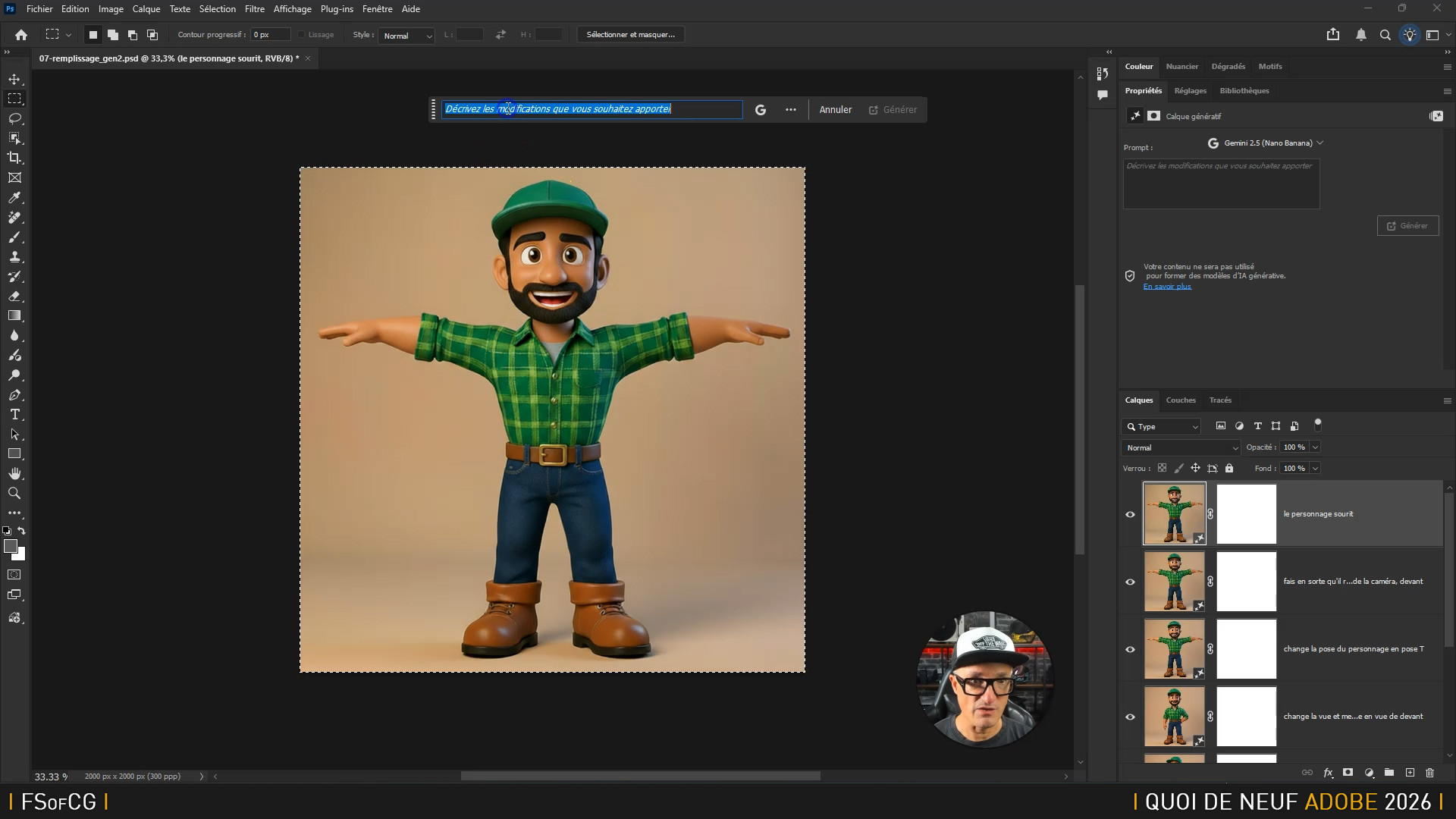1456x819 pixels.
Task: Open the Filtre menu
Action: click(x=254, y=9)
